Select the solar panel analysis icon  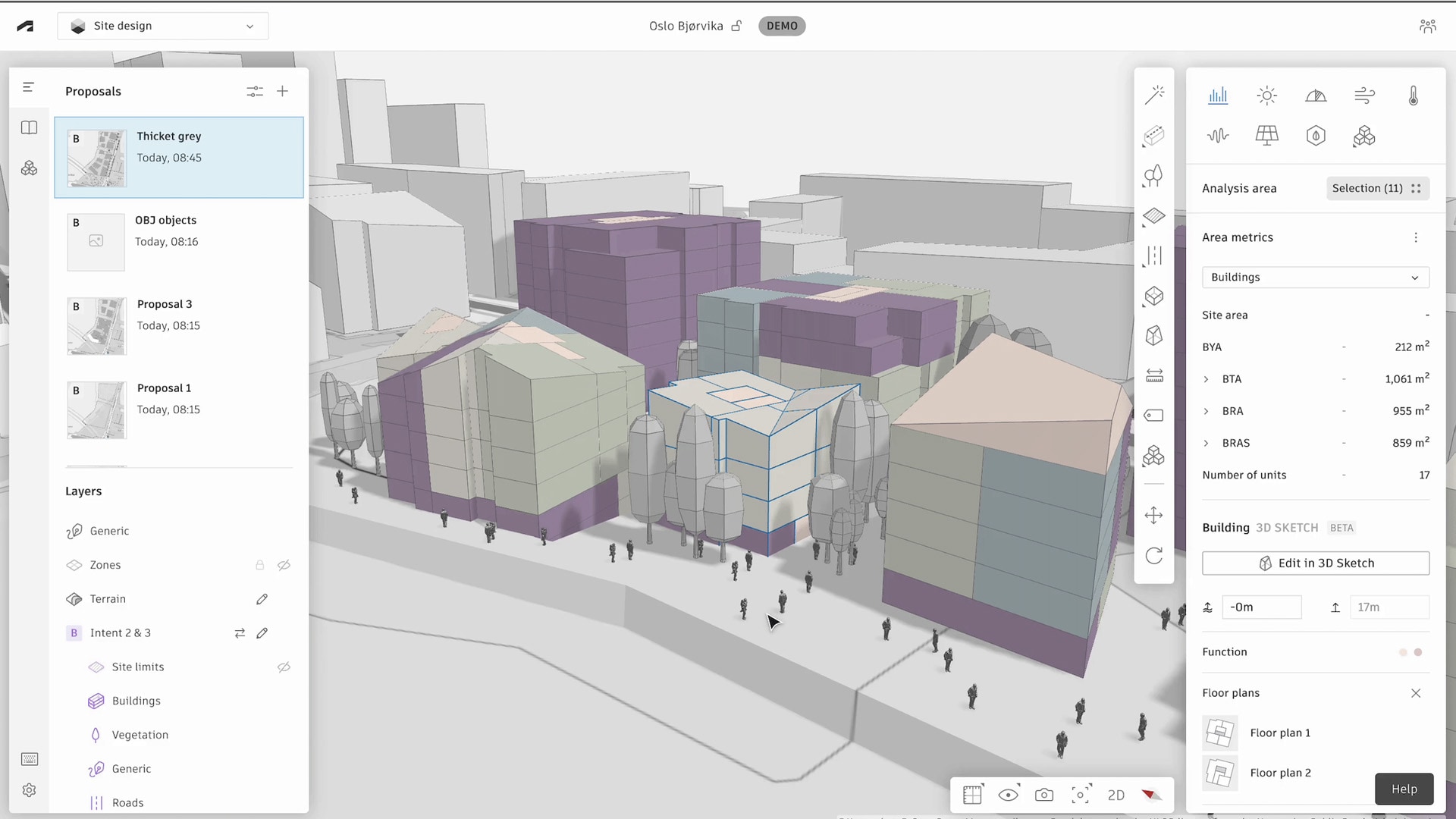point(1267,136)
